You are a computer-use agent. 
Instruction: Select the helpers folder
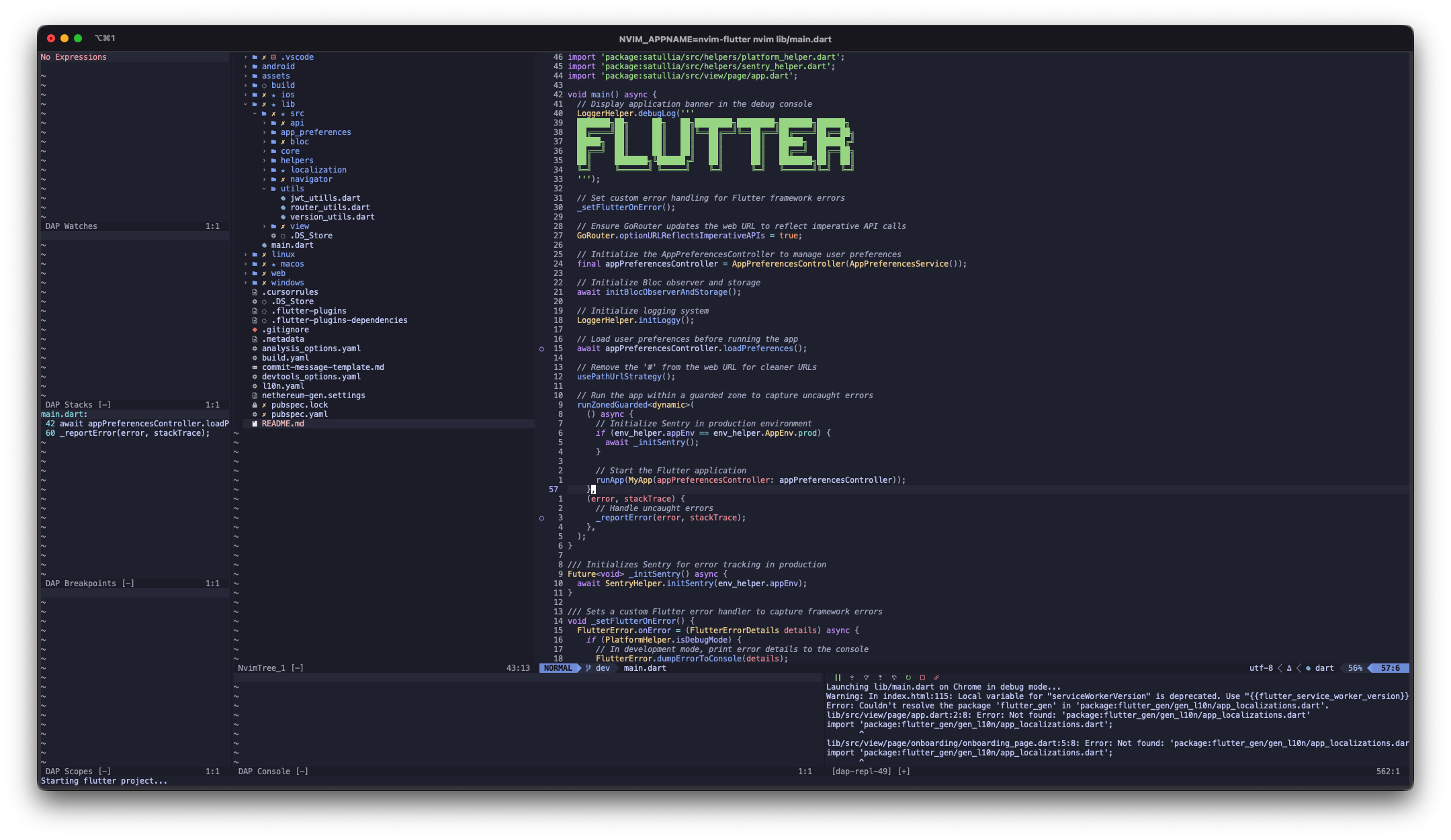(x=297, y=160)
